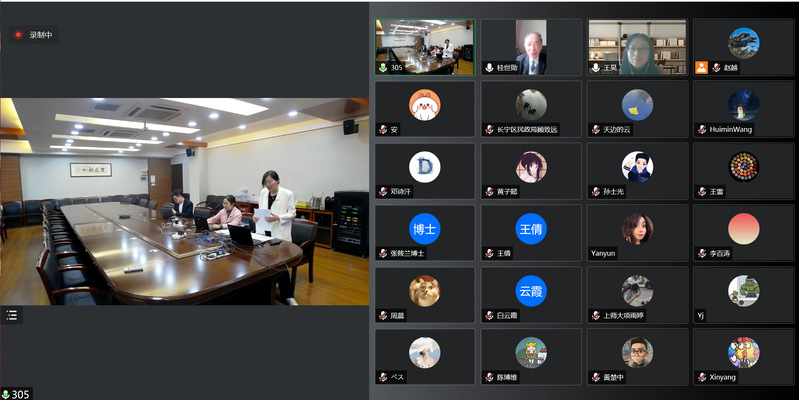Click the orange host icon next to 赵越

tap(701, 67)
